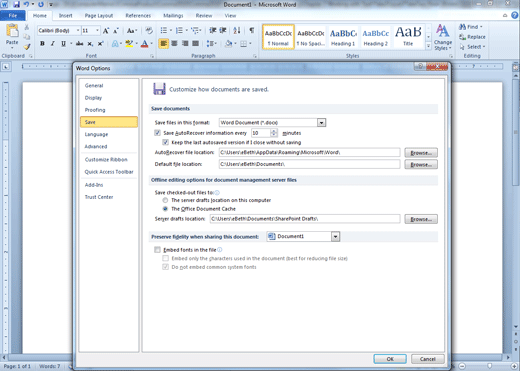This screenshot has width=520, height=371.
Task: Center text alignment icon
Action: (174, 44)
